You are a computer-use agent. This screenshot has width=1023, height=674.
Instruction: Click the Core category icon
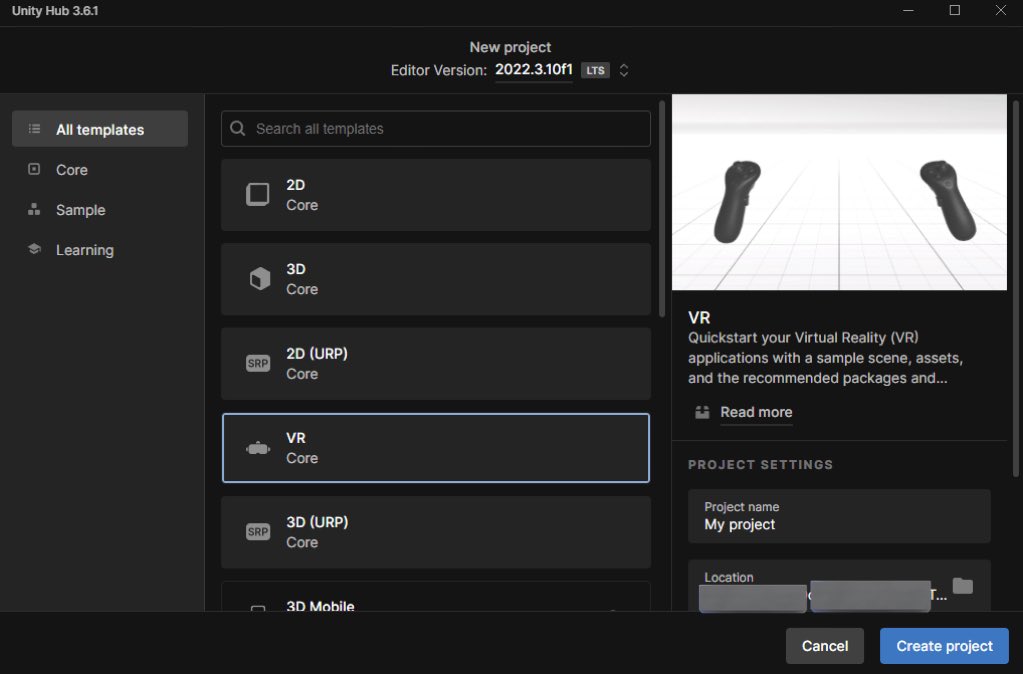coord(34,169)
